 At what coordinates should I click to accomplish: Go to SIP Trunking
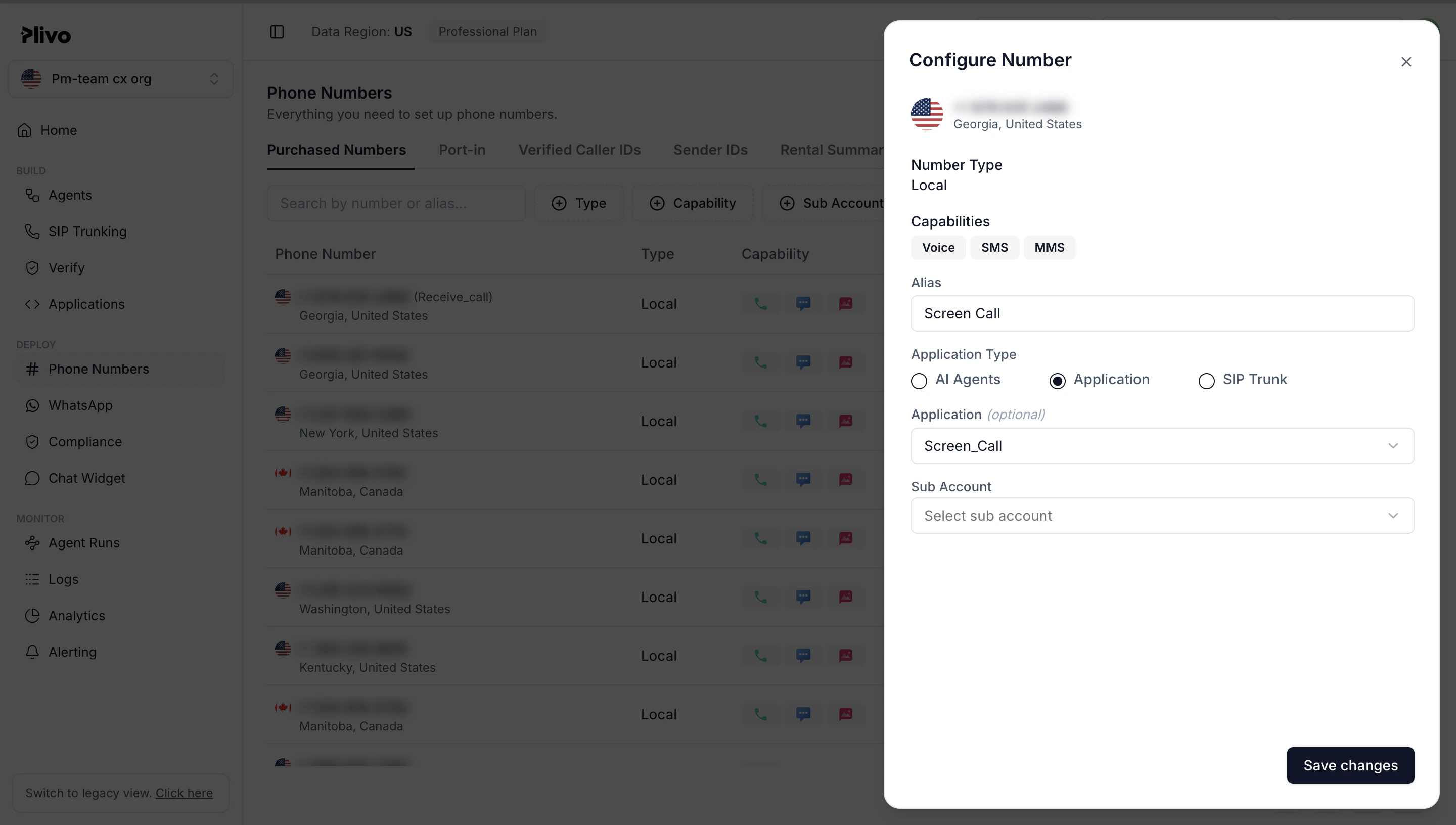(x=121, y=231)
